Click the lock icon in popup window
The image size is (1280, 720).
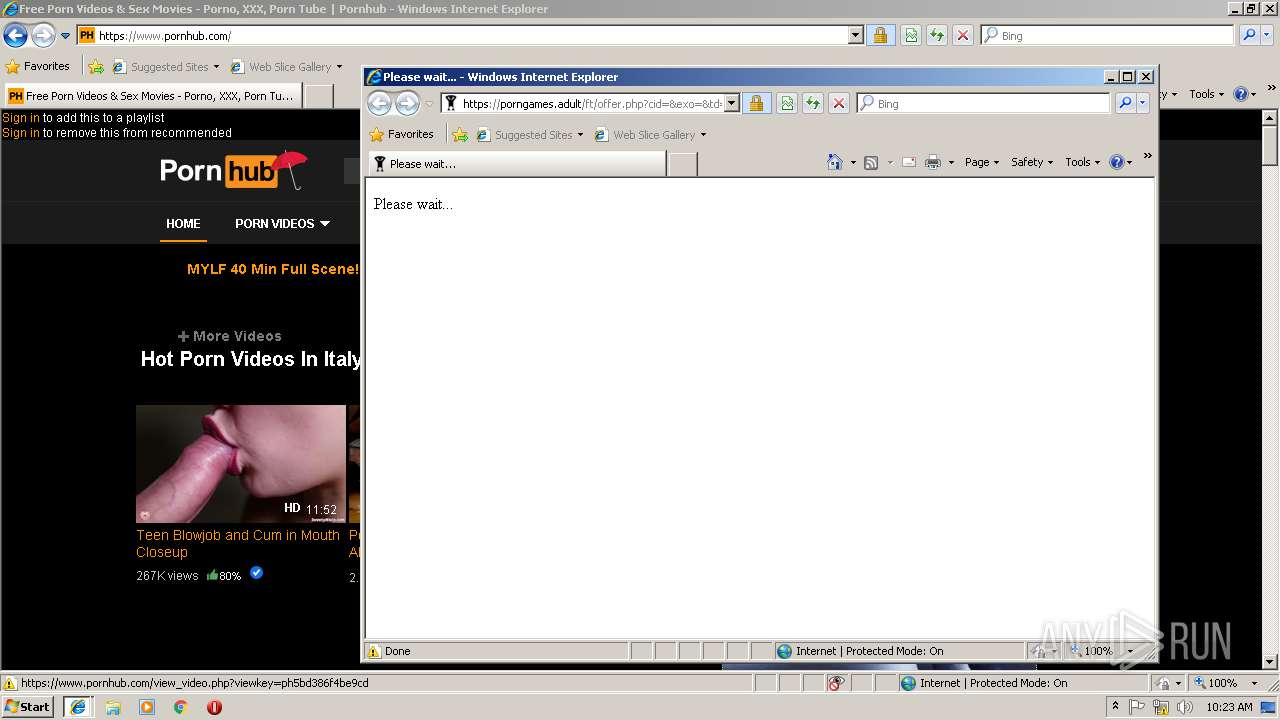(x=756, y=104)
